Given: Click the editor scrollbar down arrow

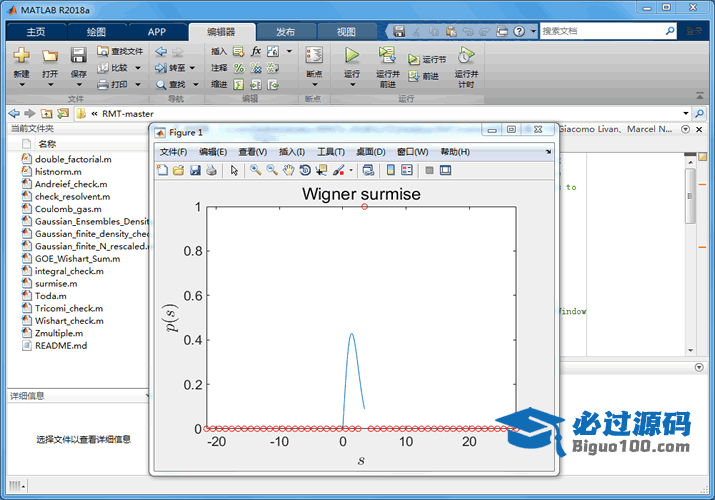Looking at the screenshot, I should [x=690, y=350].
